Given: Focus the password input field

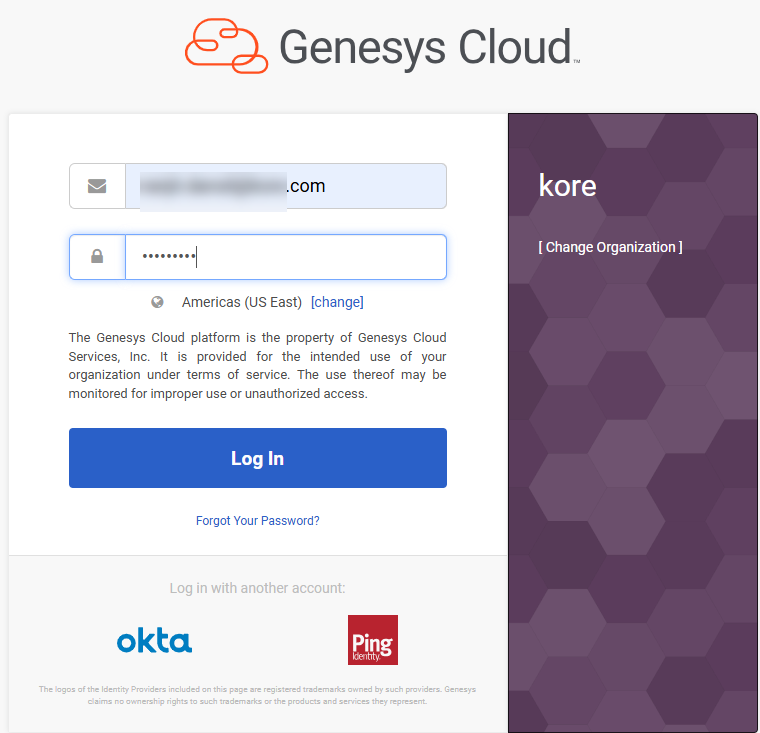Looking at the screenshot, I should point(286,257).
